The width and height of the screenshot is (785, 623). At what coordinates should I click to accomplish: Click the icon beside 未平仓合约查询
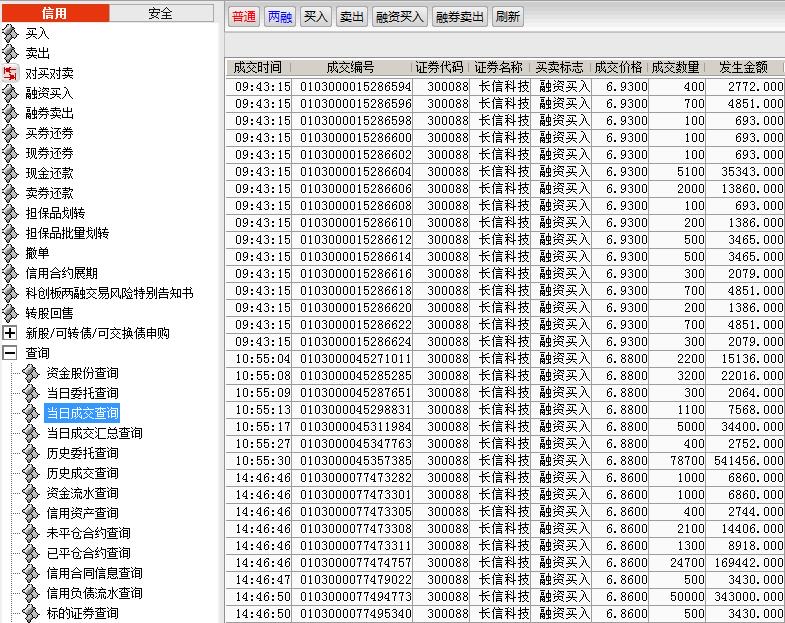[x=31, y=533]
